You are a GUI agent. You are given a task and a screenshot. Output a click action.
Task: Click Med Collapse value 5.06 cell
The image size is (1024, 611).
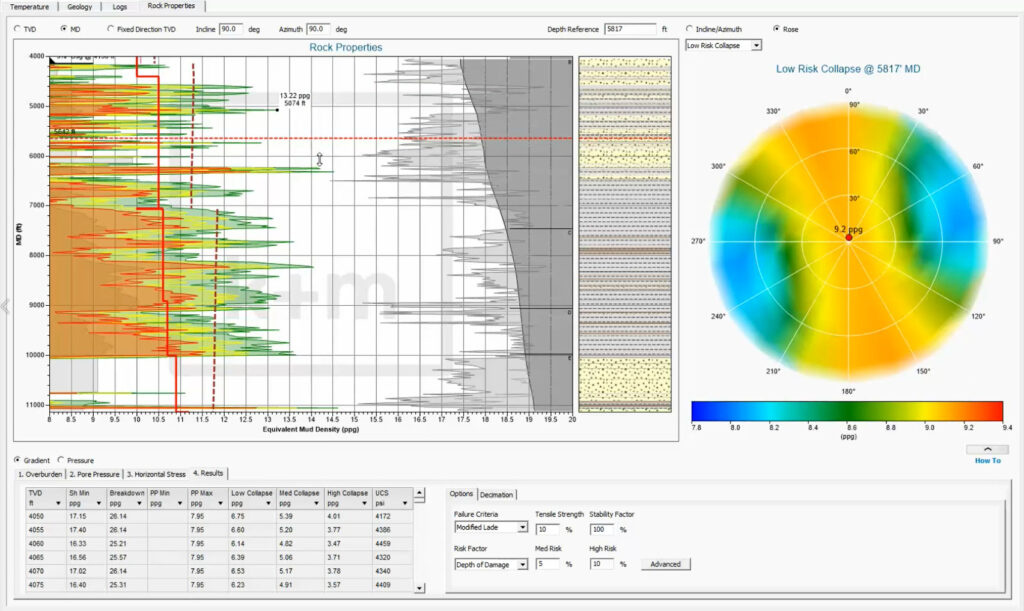point(300,557)
